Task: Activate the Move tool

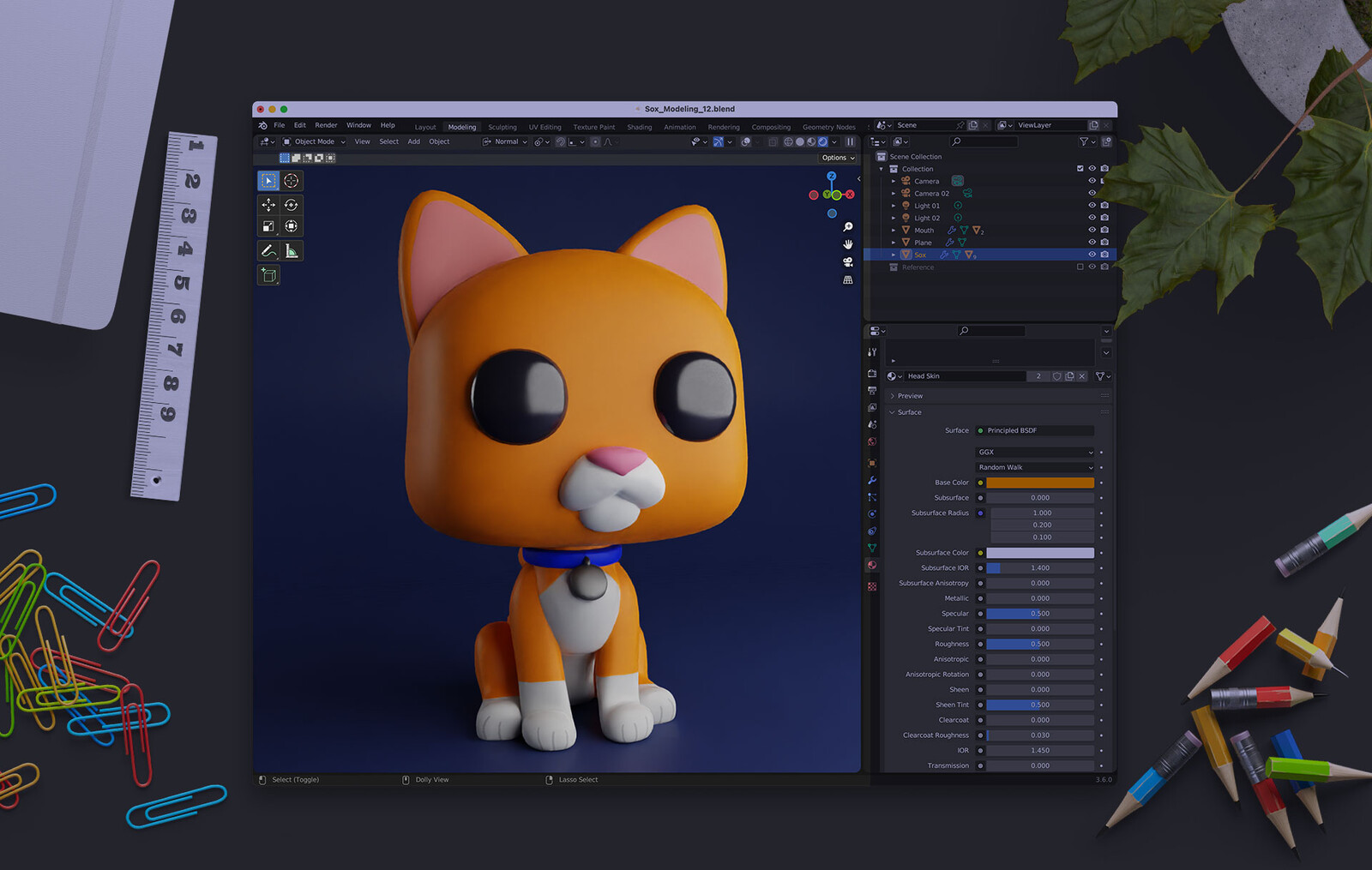Action: (268, 205)
